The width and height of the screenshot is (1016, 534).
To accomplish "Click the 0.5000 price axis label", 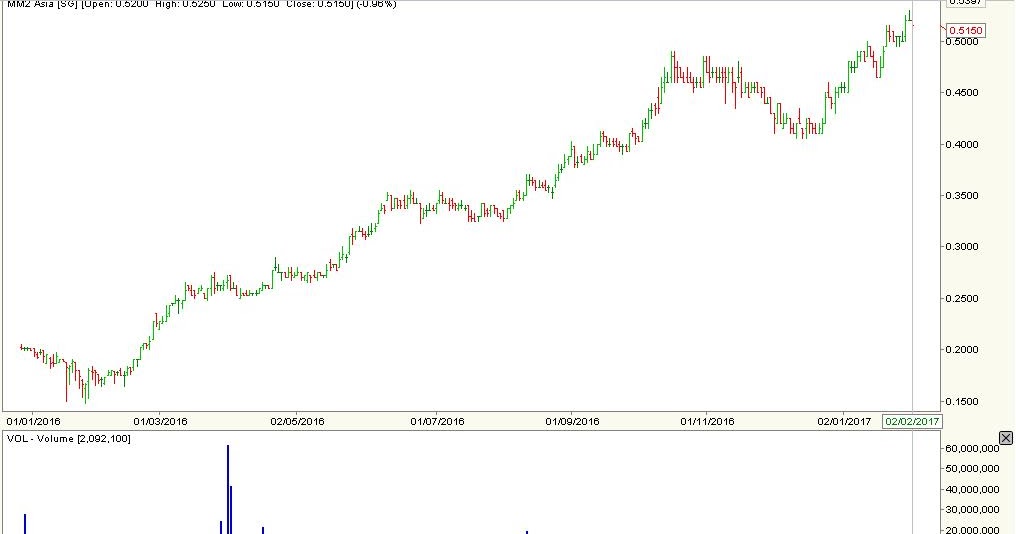I will [x=962, y=41].
